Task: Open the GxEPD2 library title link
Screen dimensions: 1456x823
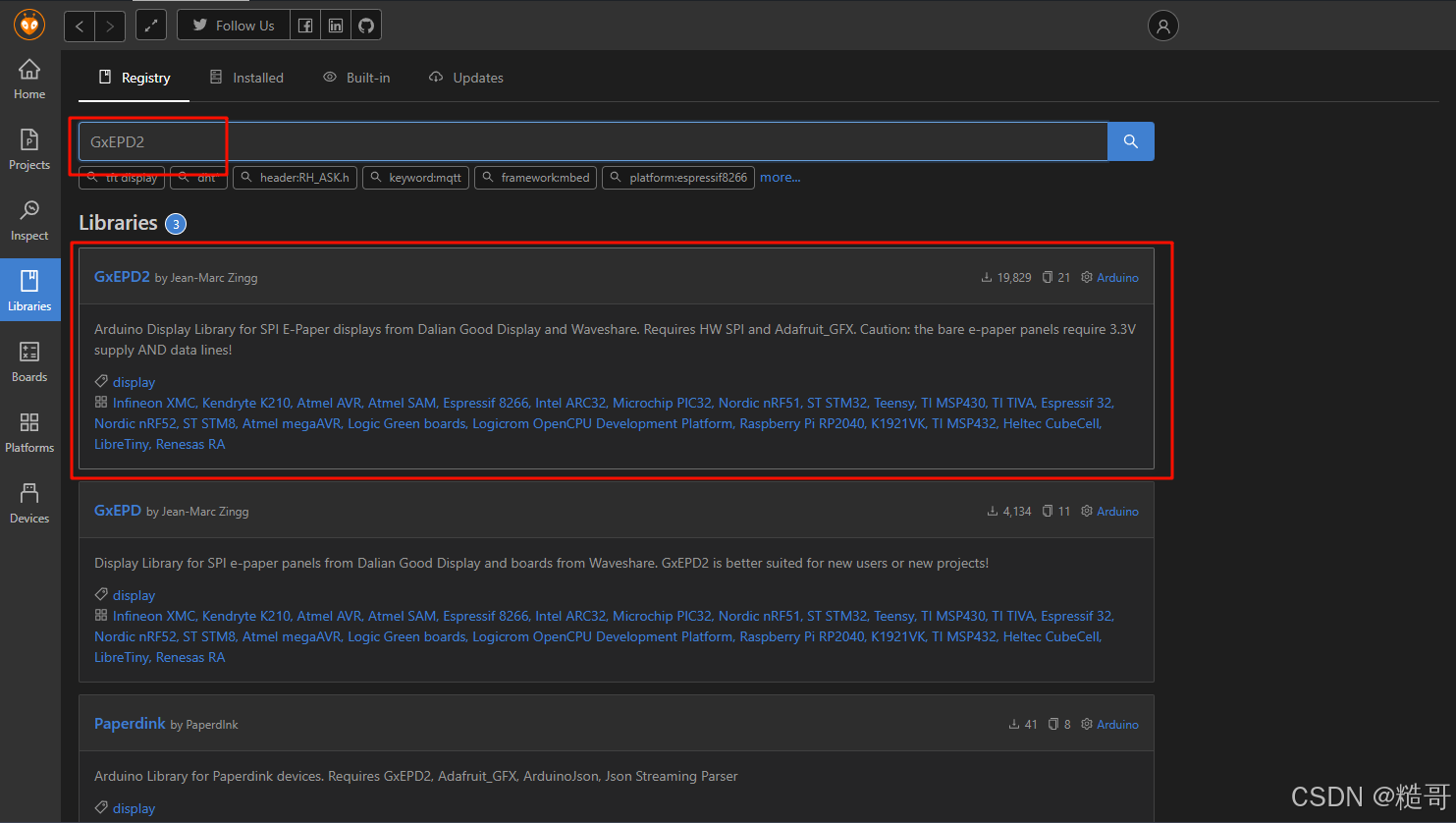Action: tap(122, 277)
